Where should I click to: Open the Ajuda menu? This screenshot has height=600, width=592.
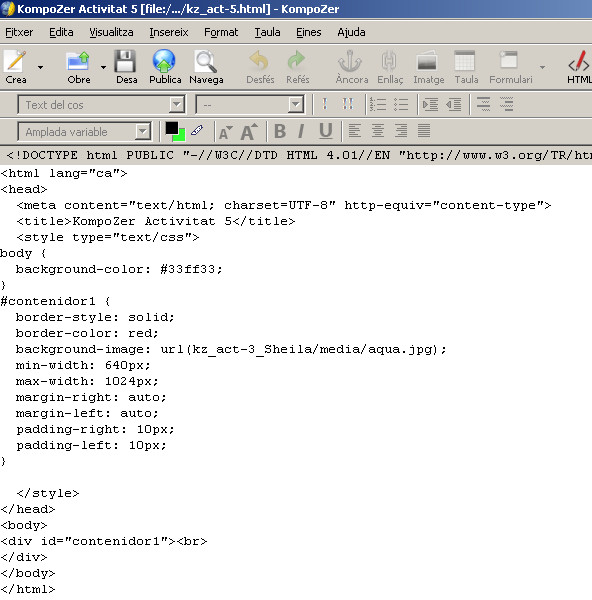pos(351,32)
